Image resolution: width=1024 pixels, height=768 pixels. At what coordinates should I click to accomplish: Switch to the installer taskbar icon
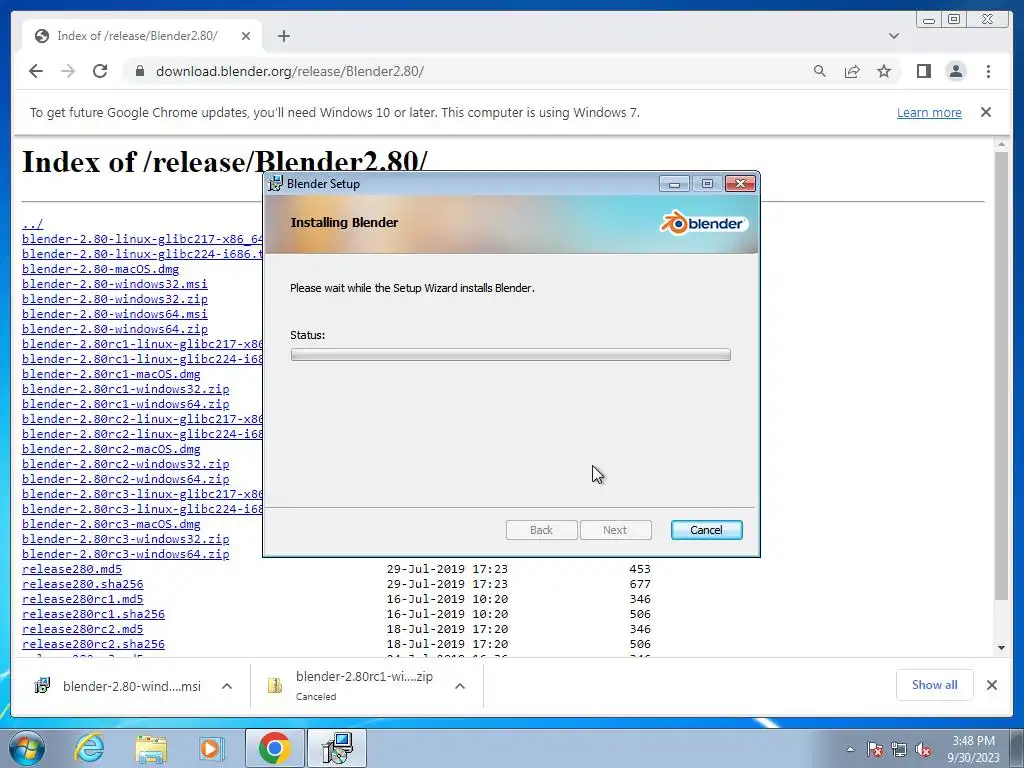[338, 748]
